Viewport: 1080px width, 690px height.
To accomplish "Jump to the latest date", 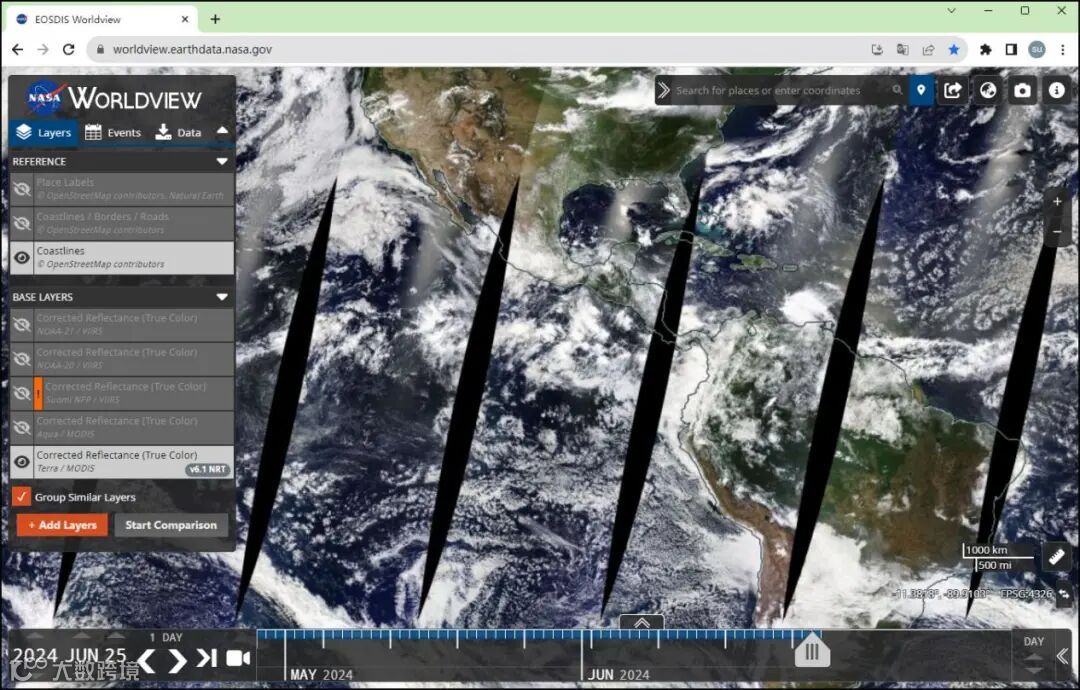I will [206, 658].
